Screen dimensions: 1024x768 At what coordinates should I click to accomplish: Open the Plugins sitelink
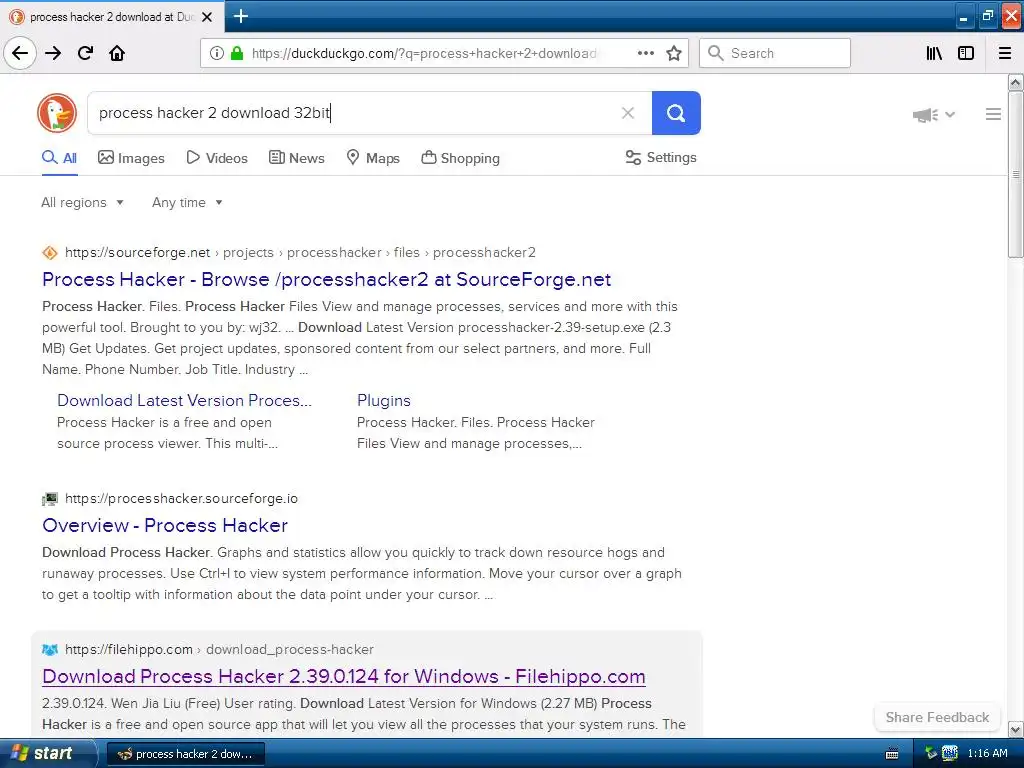point(383,400)
